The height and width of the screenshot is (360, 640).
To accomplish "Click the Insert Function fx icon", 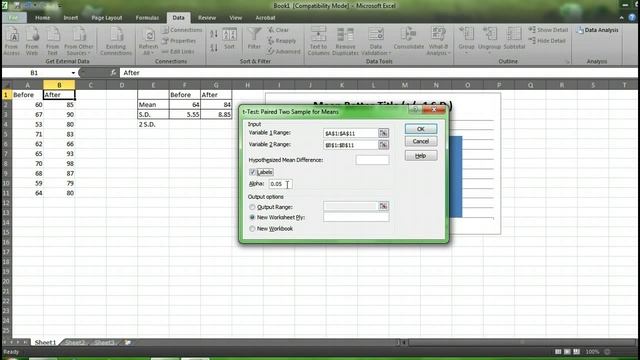I will pyautogui.click(x=113, y=73).
